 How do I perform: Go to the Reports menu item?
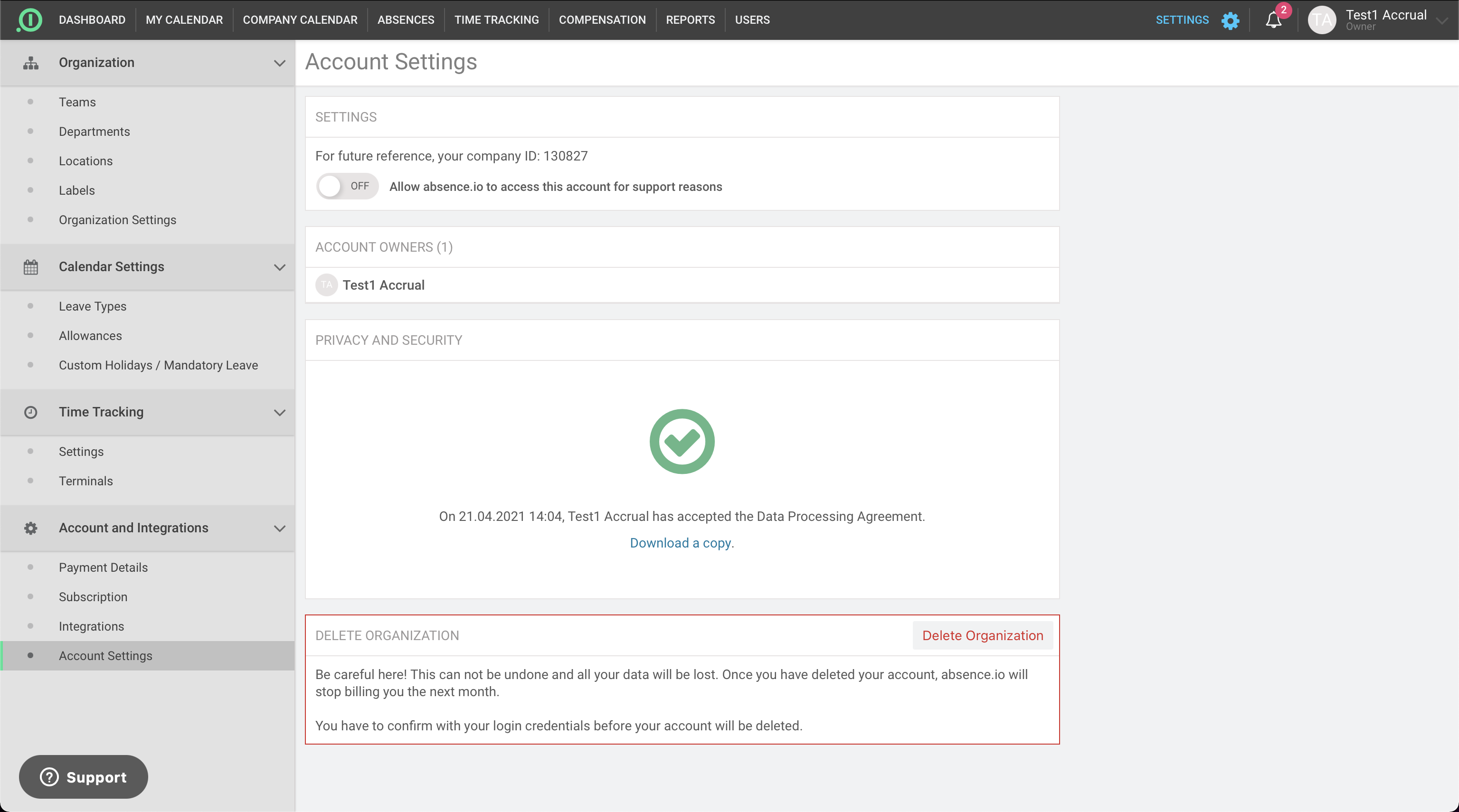click(690, 20)
